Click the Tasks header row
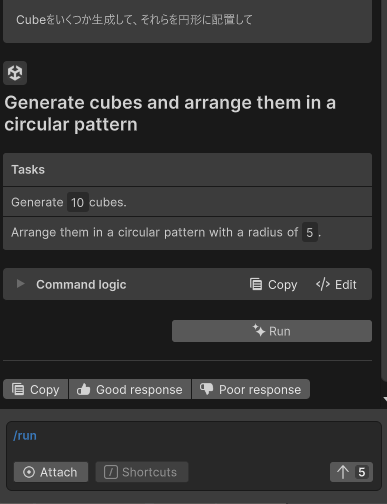Image resolution: width=387 pixels, height=504 pixels. click(x=187, y=170)
